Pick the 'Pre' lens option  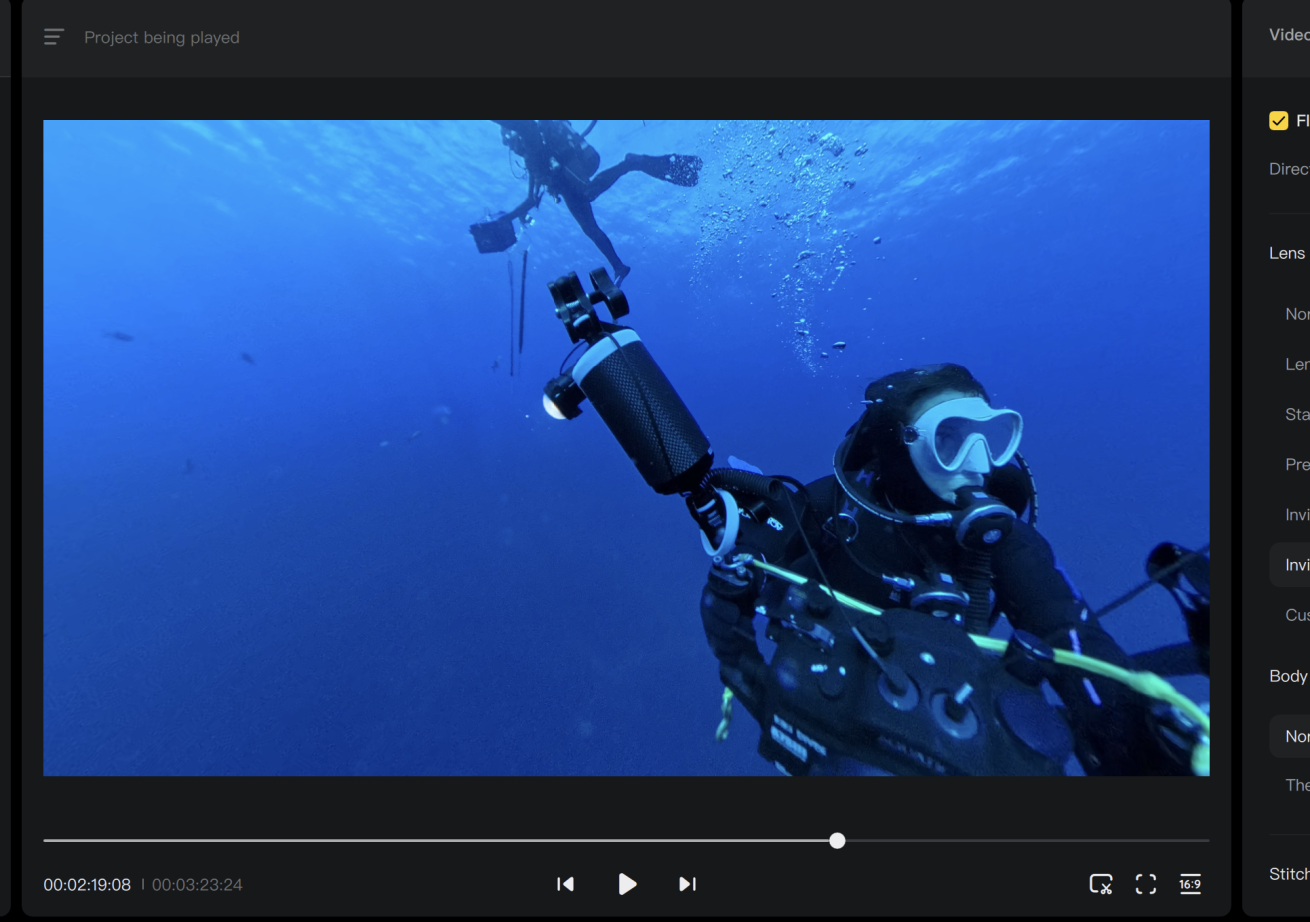[x=1296, y=464]
